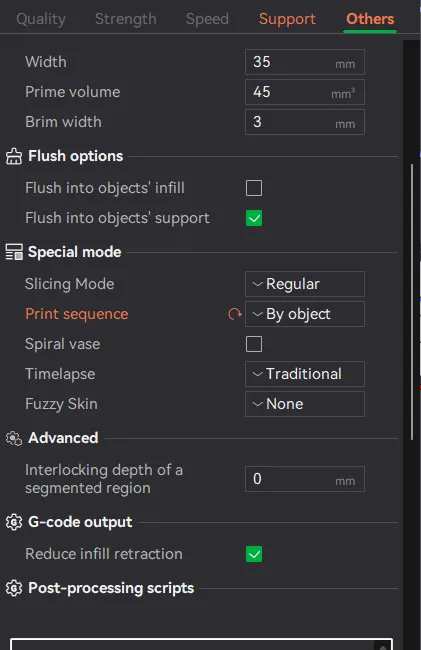The image size is (421, 650).
Task: Click the settings panel vertical scrollbar
Action: click(x=412, y=302)
